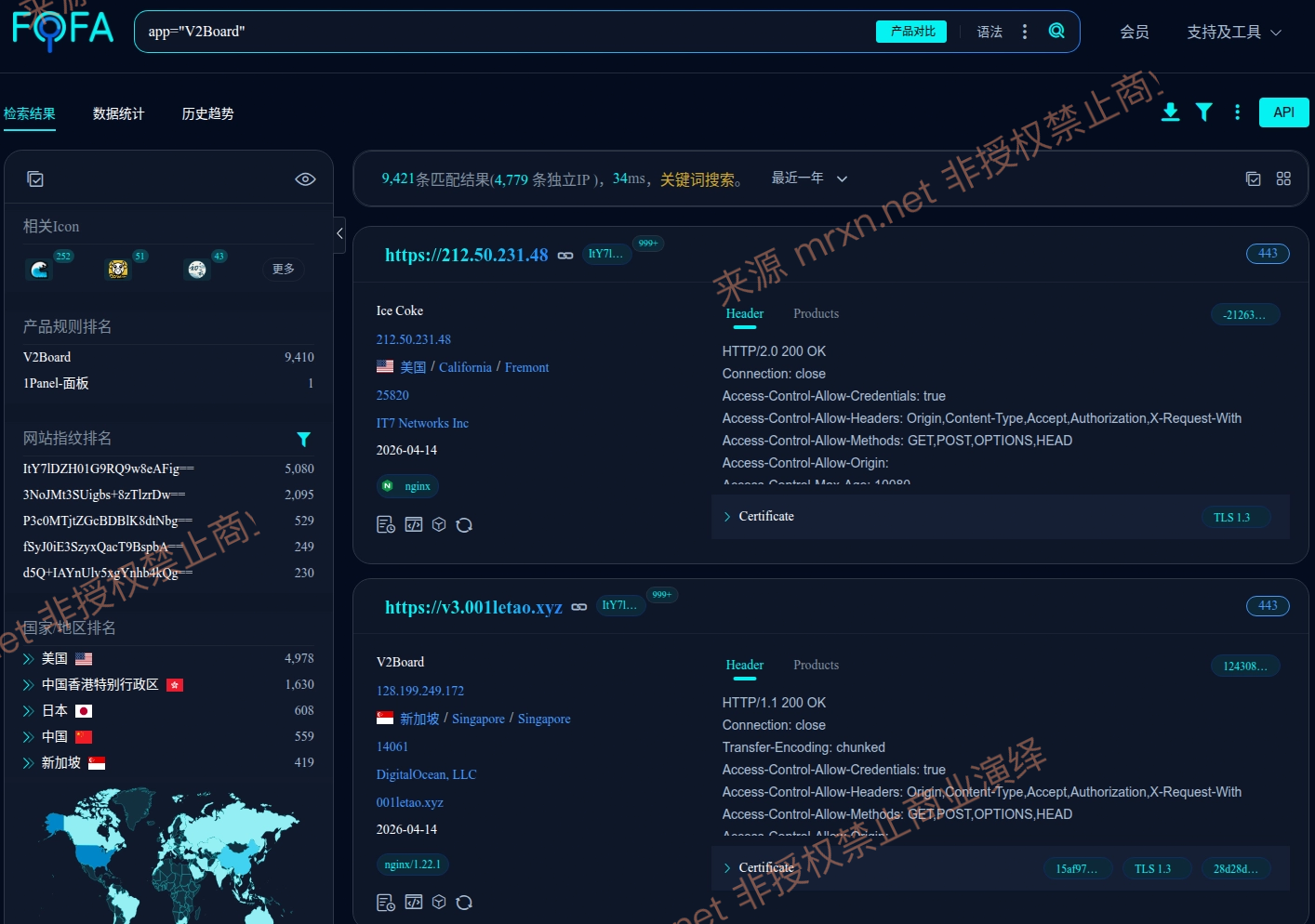This screenshot has width=1315, height=924.
Task: Click the 关键词搜索 link
Action: point(697,179)
